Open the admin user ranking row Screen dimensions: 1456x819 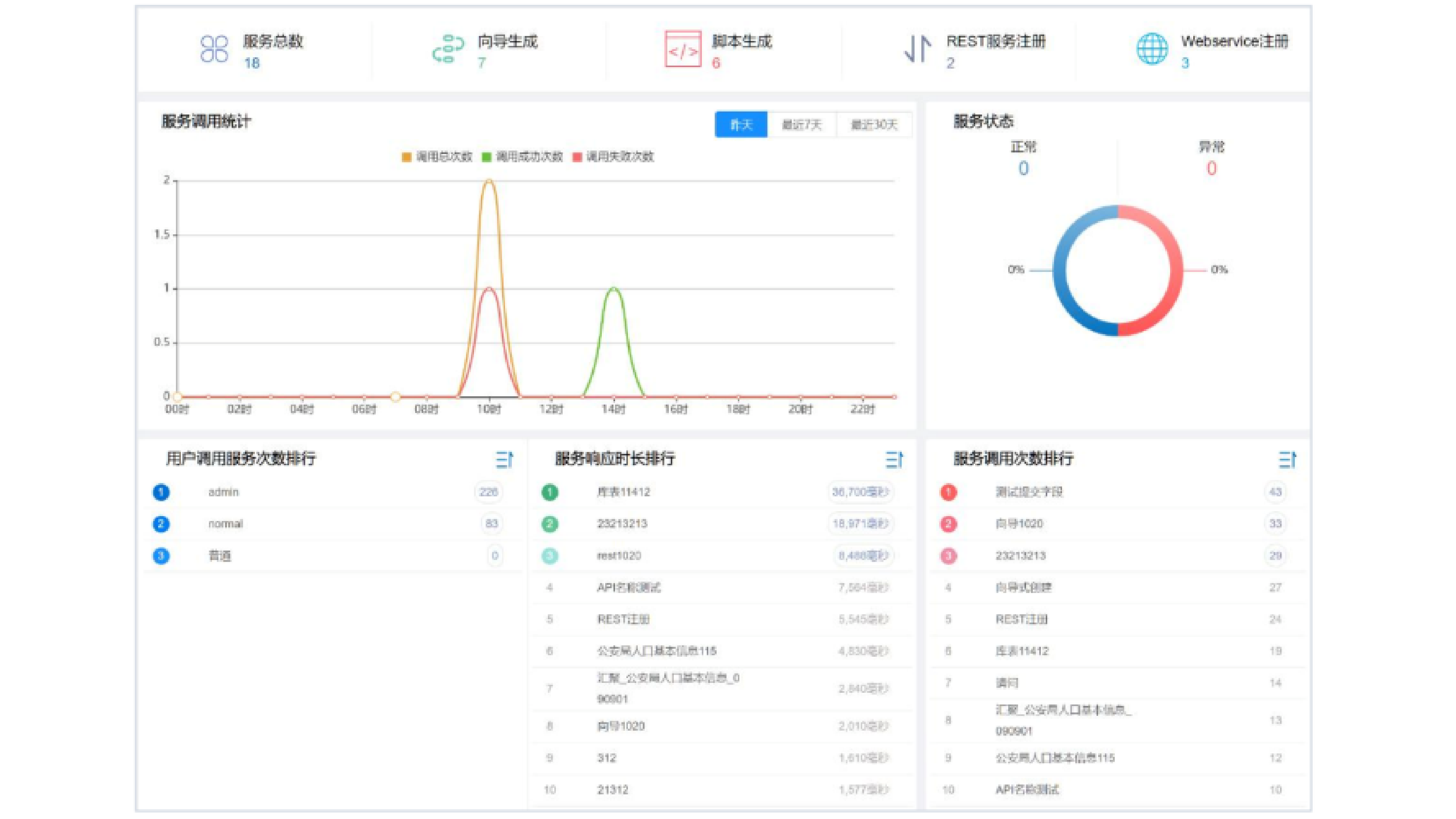click(x=224, y=492)
